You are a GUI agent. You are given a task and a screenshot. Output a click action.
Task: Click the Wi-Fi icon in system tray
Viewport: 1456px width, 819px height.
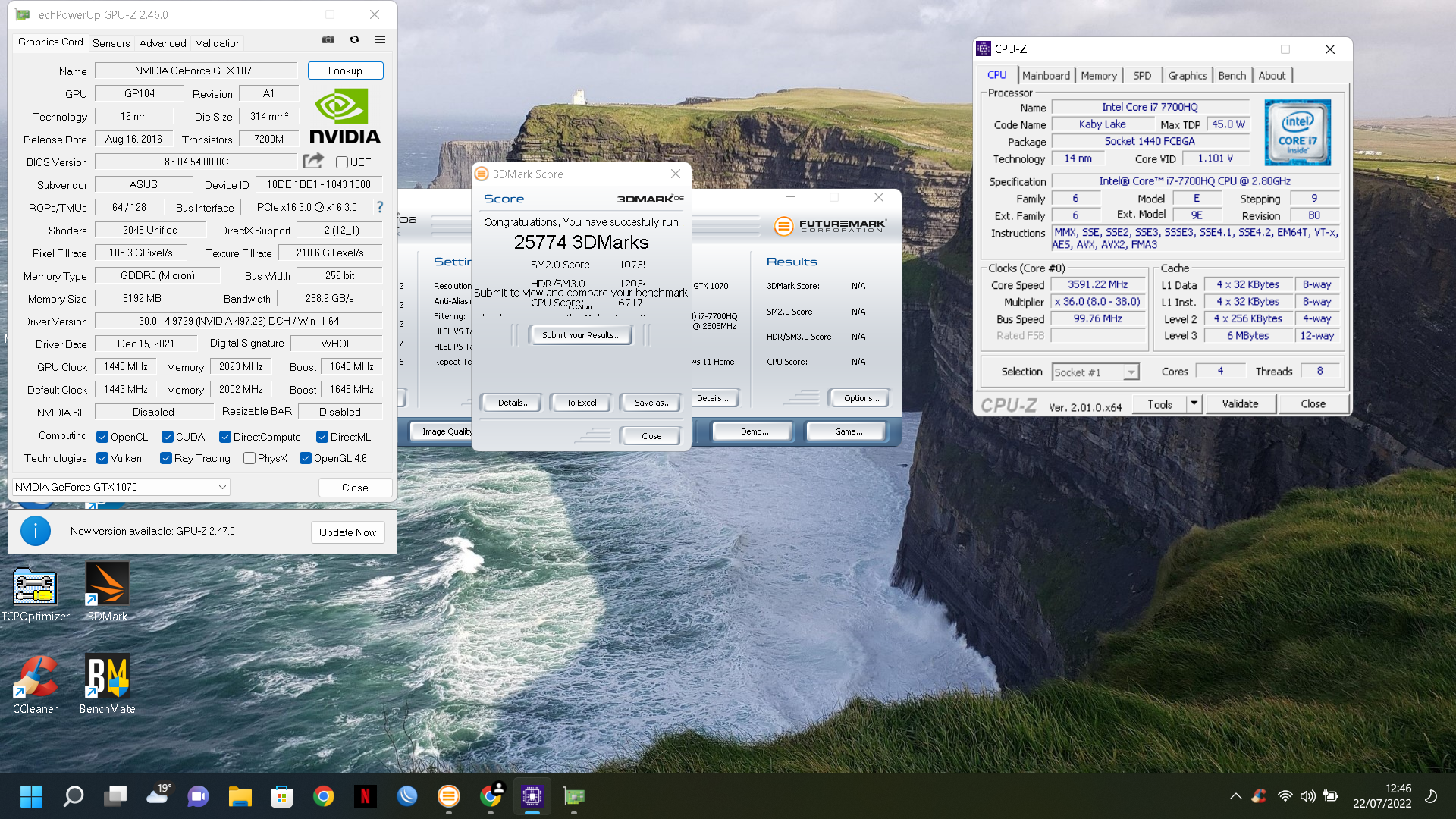(x=1285, y=796)
